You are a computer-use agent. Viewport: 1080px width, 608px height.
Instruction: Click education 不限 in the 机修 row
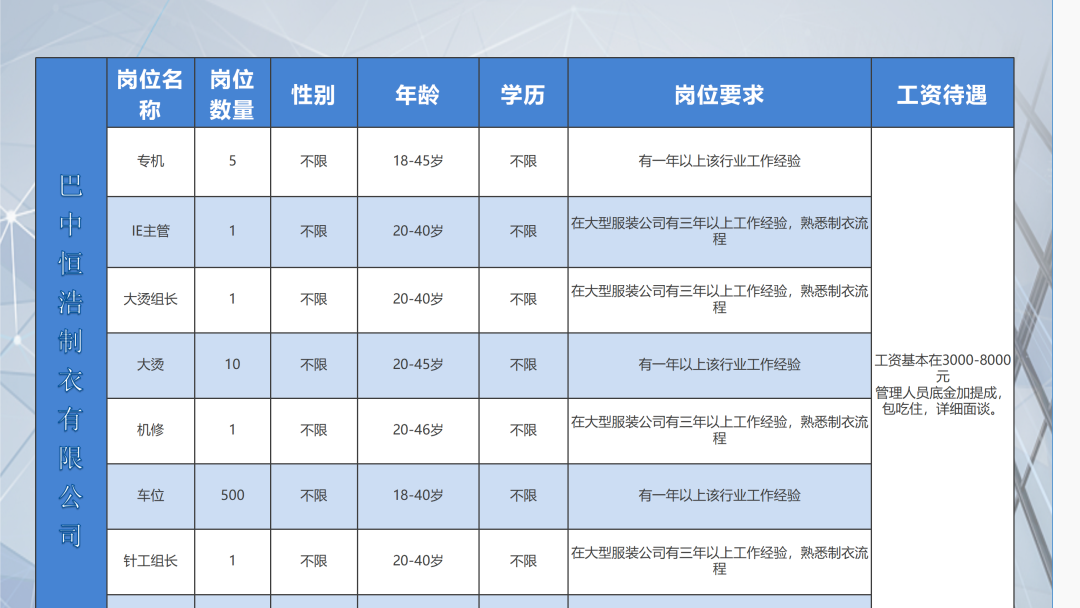tap(523, 430)
